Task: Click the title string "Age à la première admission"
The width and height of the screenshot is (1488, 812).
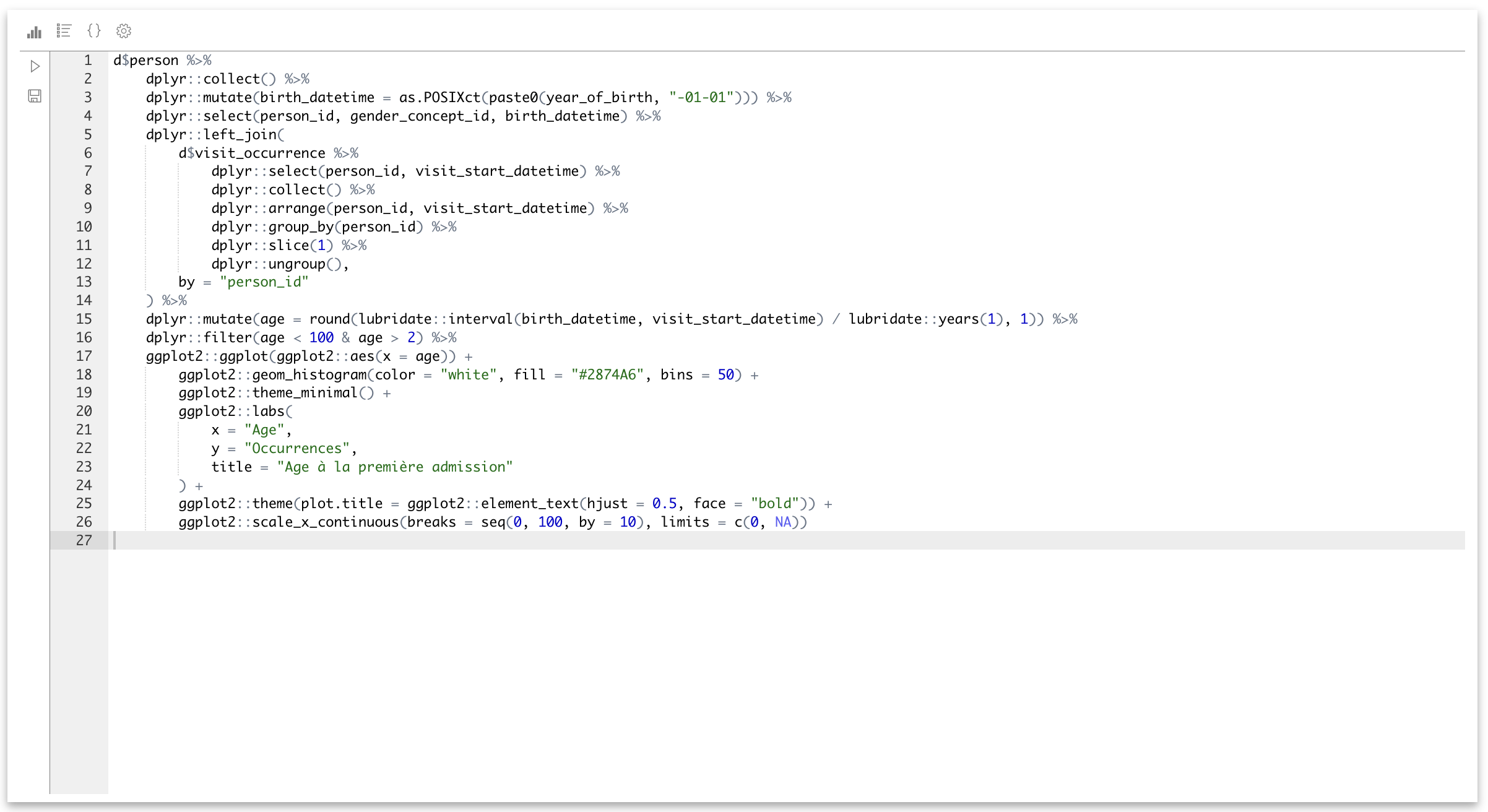Action: 395,467
